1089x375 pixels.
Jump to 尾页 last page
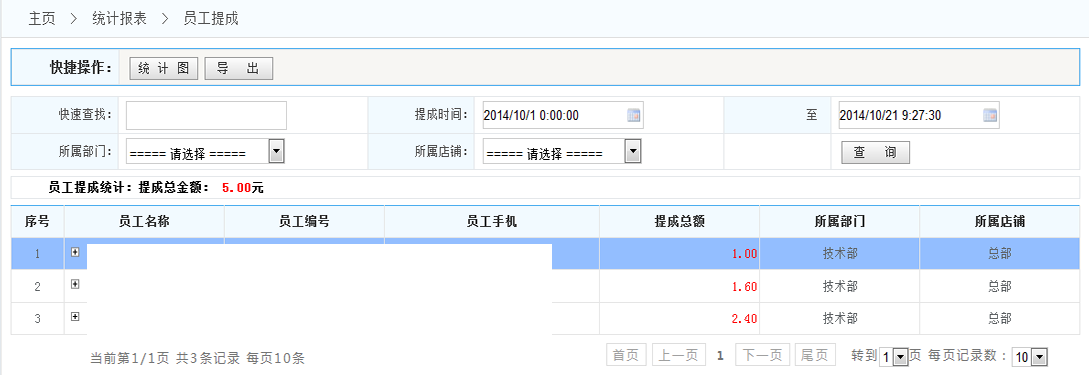[815, 356]
